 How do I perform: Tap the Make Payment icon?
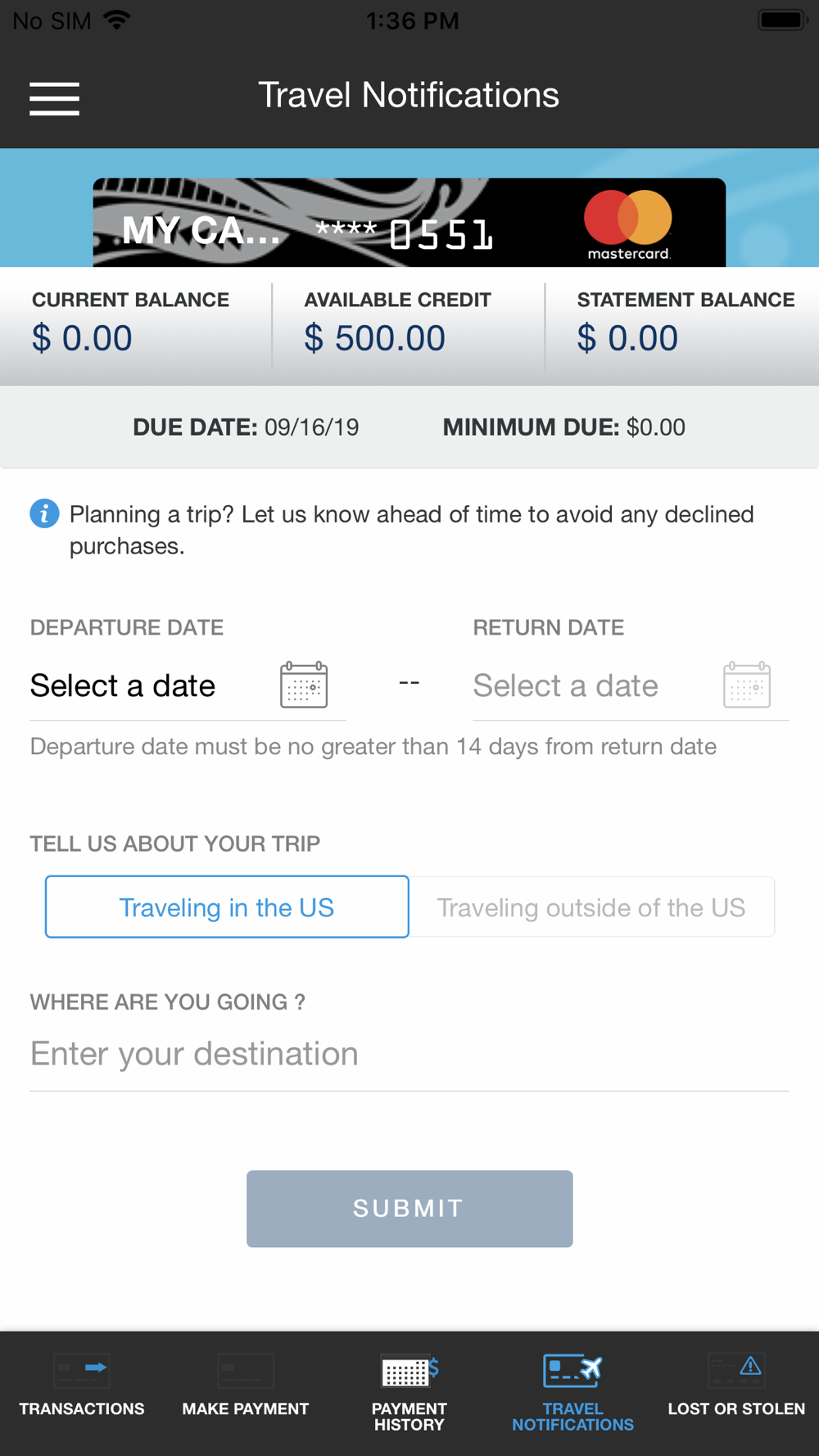pyautogui.click(x=246, y=1370)
